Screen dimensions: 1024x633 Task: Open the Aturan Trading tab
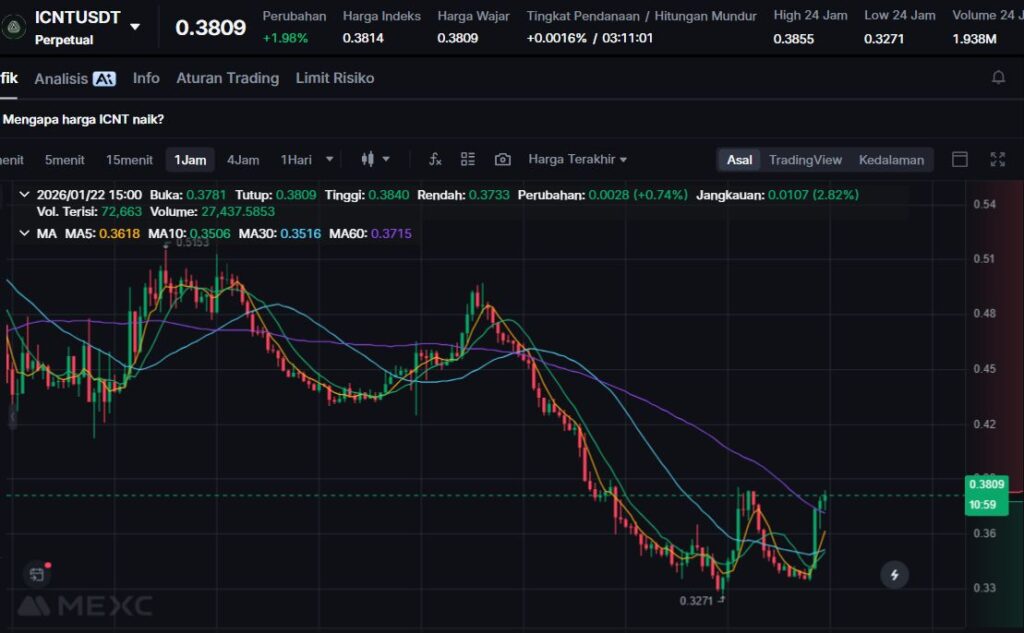(x=227, y=78)
